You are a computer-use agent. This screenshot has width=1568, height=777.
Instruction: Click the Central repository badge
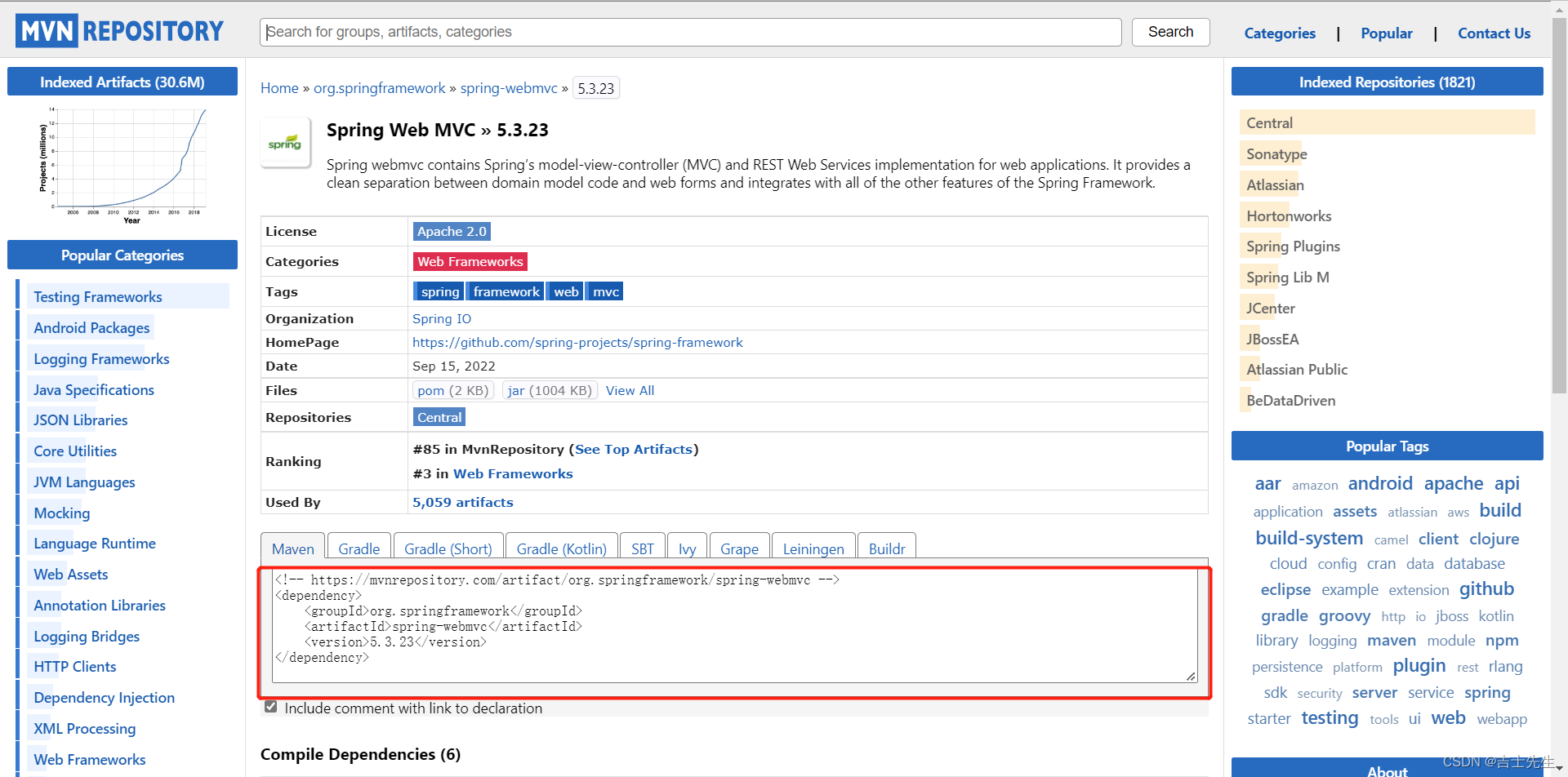pos(439,418)
